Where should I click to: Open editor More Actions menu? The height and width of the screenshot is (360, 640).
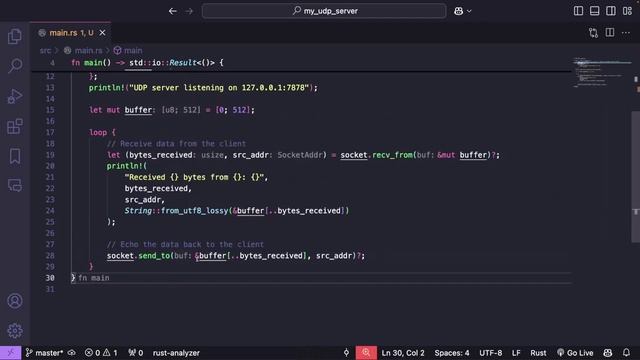[626, 33]
